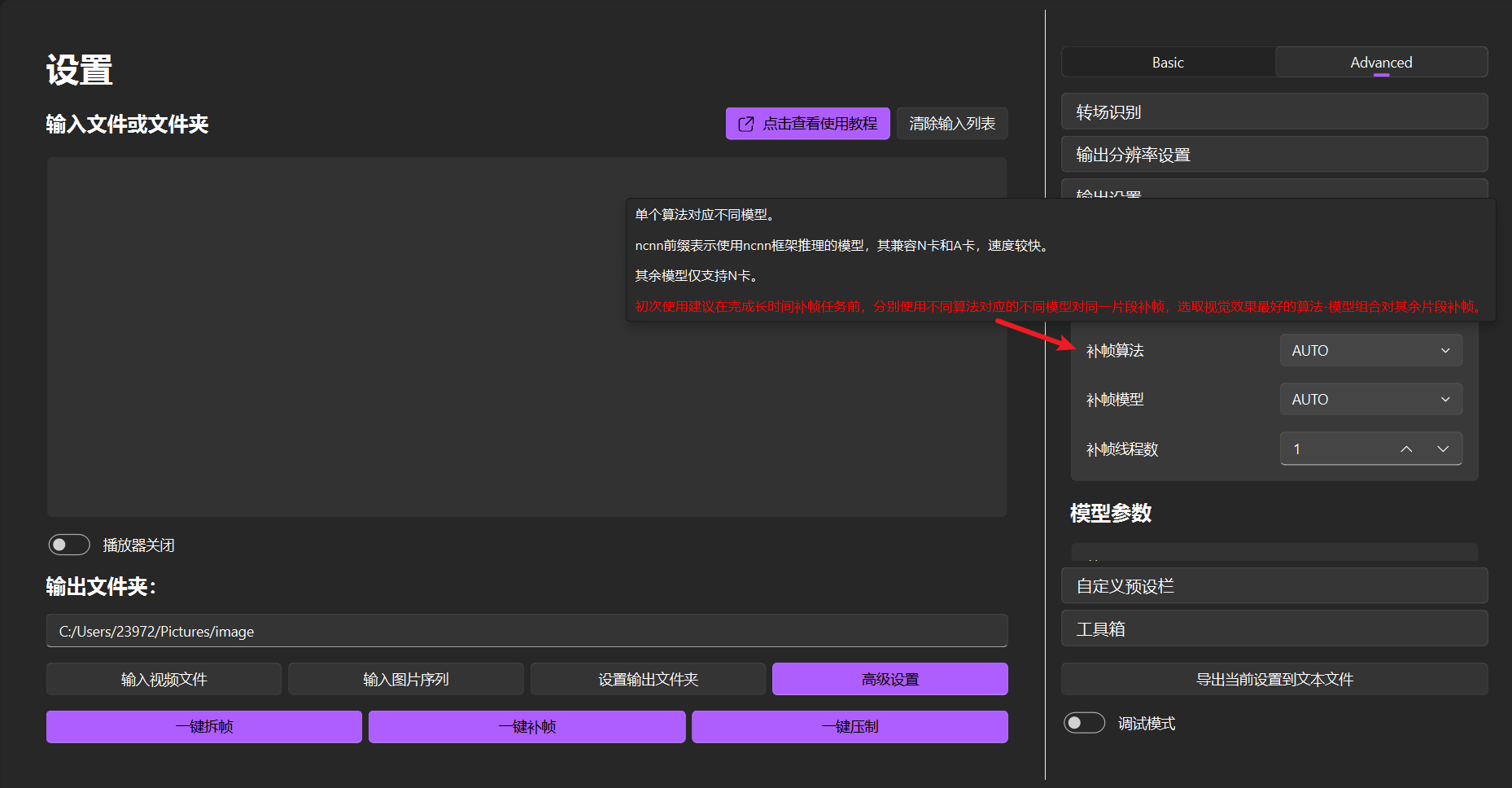Click 导出当前设置到文本文件 button

1274,679
